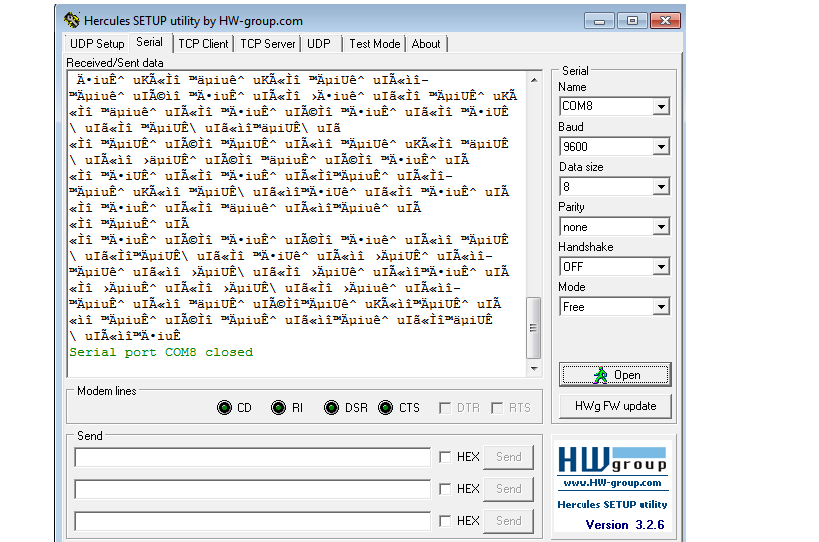This screenshot has width=819, height=542.
Task: Switch to the UDP Setup tab
Action: [x=97, y=44]
